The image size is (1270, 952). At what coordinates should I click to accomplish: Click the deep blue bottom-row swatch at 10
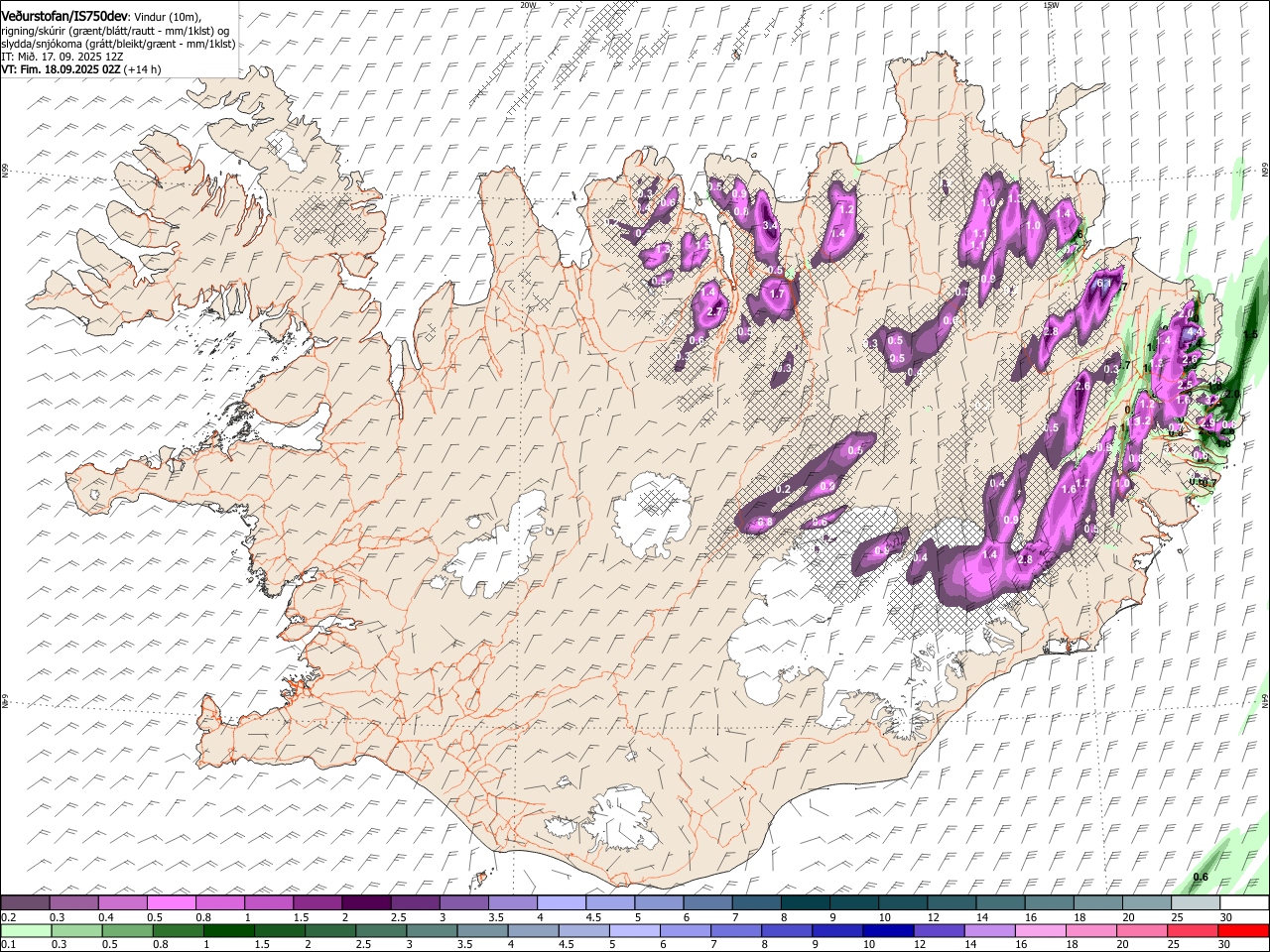click(889, 931)
